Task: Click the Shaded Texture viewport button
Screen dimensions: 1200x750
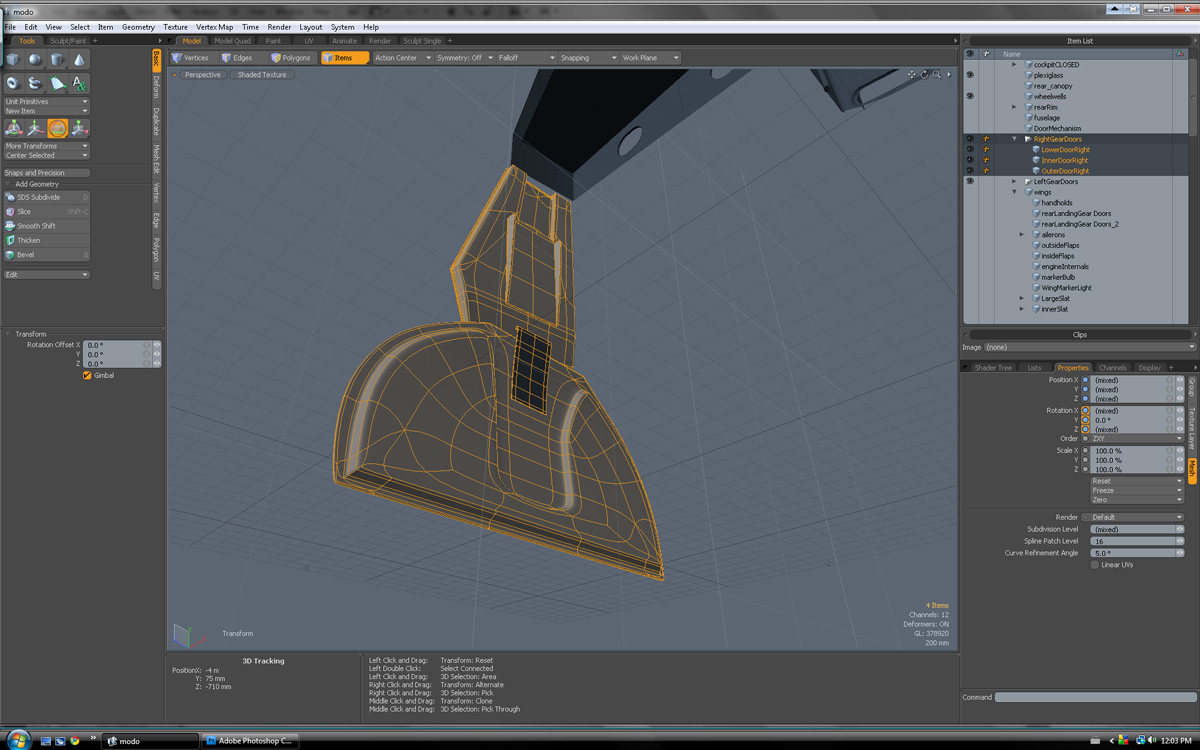Action: 261,75
